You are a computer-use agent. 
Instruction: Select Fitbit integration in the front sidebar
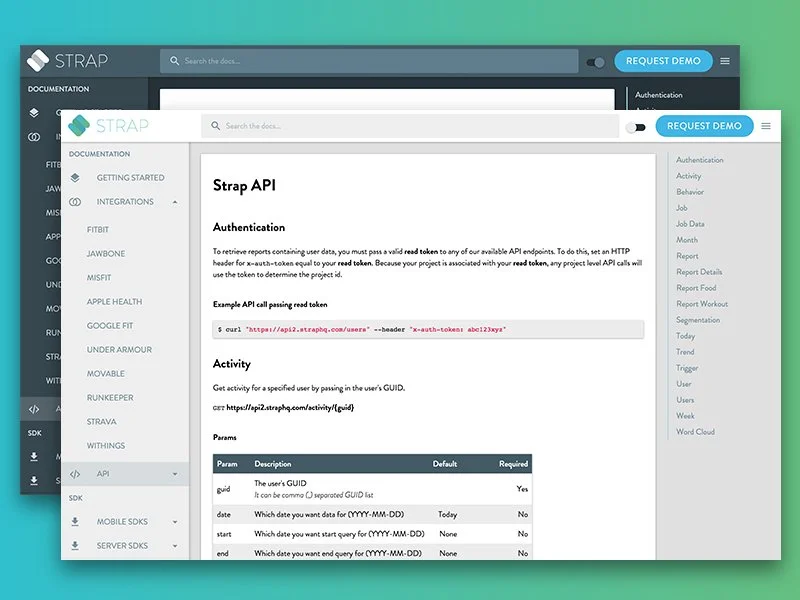click(97, 230)
